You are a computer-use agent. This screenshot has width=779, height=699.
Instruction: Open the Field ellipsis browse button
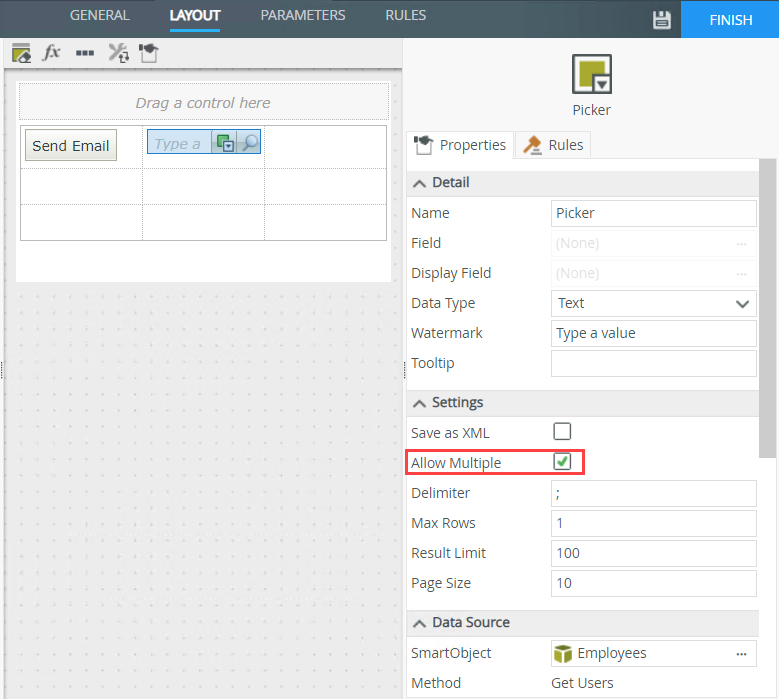click(x=741, y=243)
